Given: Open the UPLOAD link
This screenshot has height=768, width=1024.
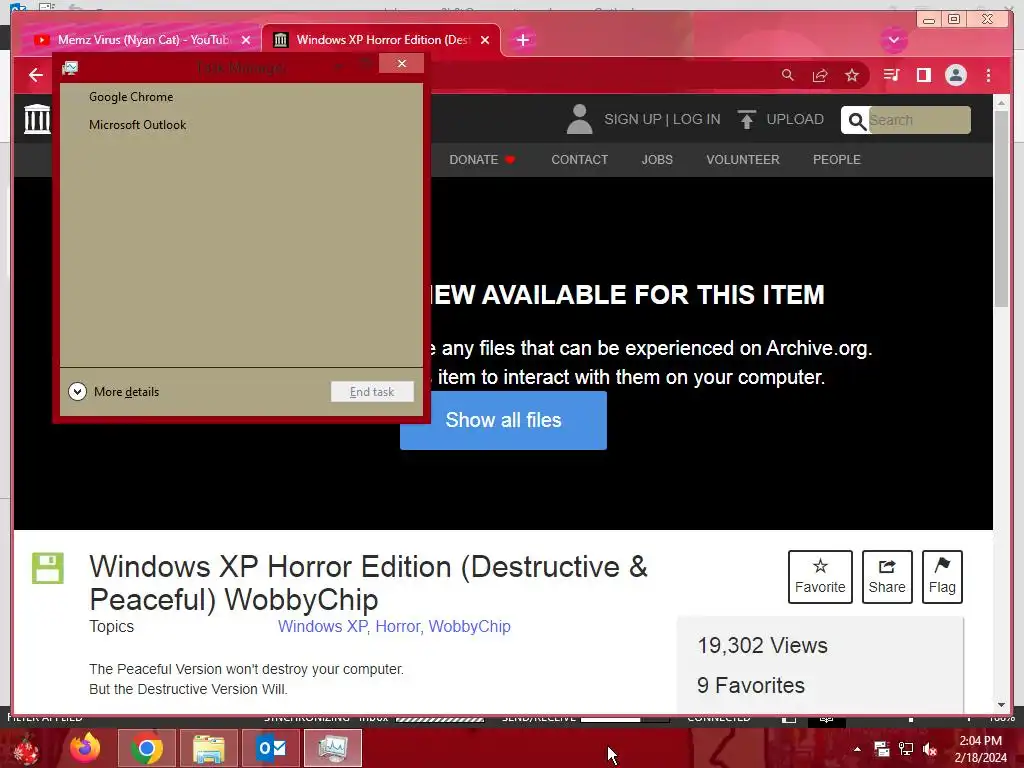Looking at the screenshot, I should (795, 120).
